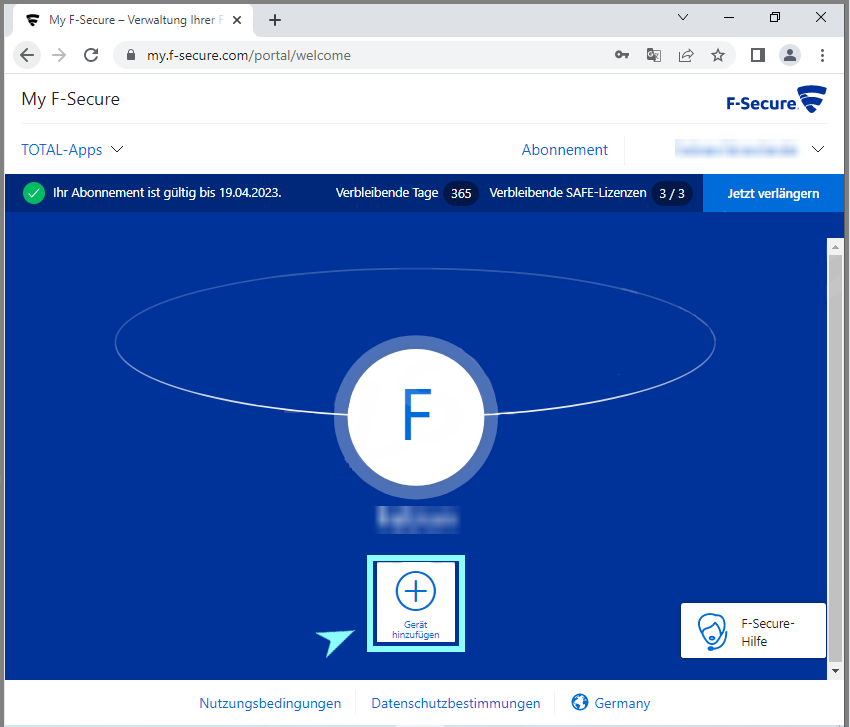Image resolution: width=850 pixels, height=727 pixels.
Task: Click the address bar URL
Action: pyautogui.click(x=249, y=55)
